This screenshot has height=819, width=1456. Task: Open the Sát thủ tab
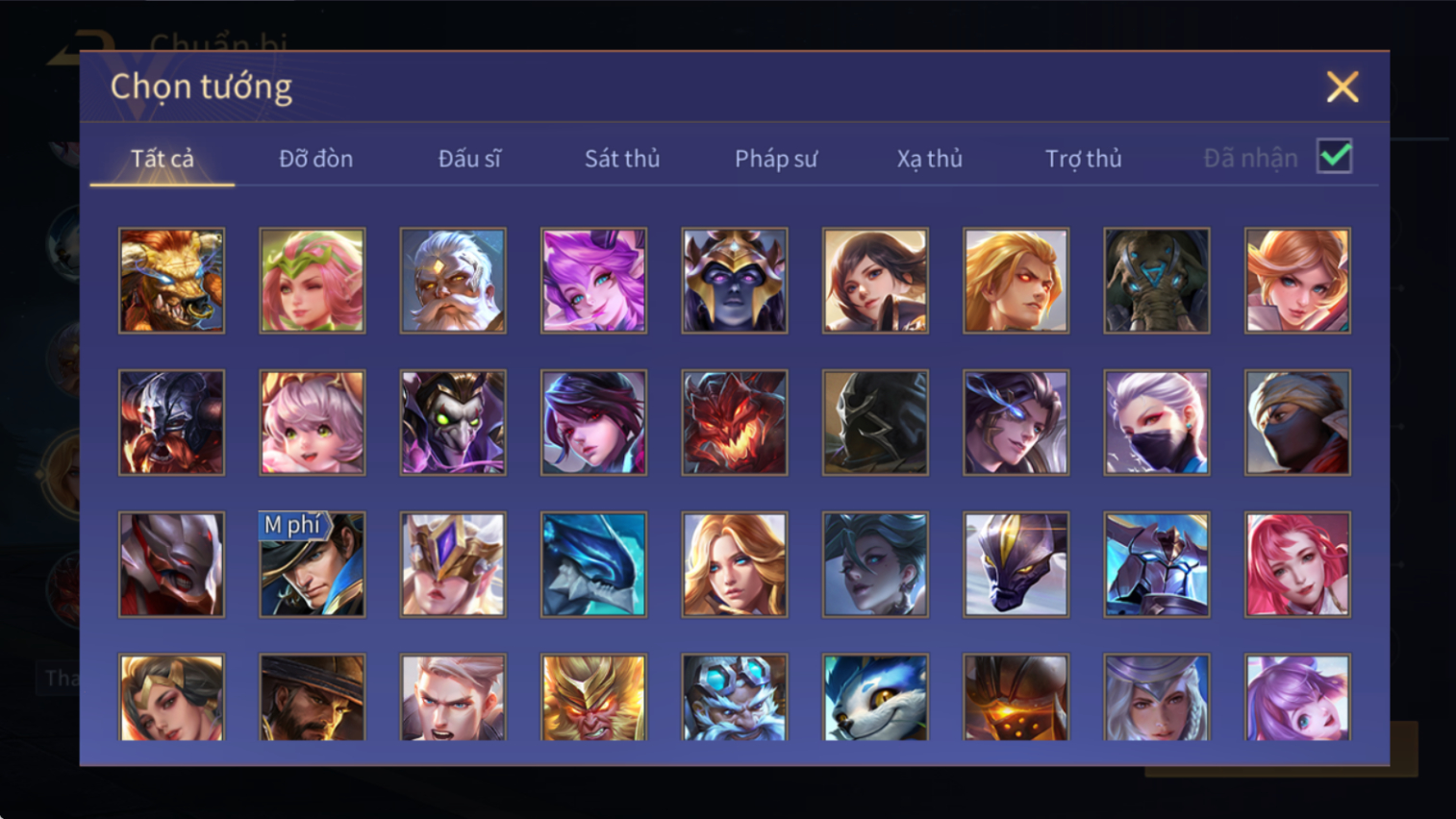pos(622,159)
